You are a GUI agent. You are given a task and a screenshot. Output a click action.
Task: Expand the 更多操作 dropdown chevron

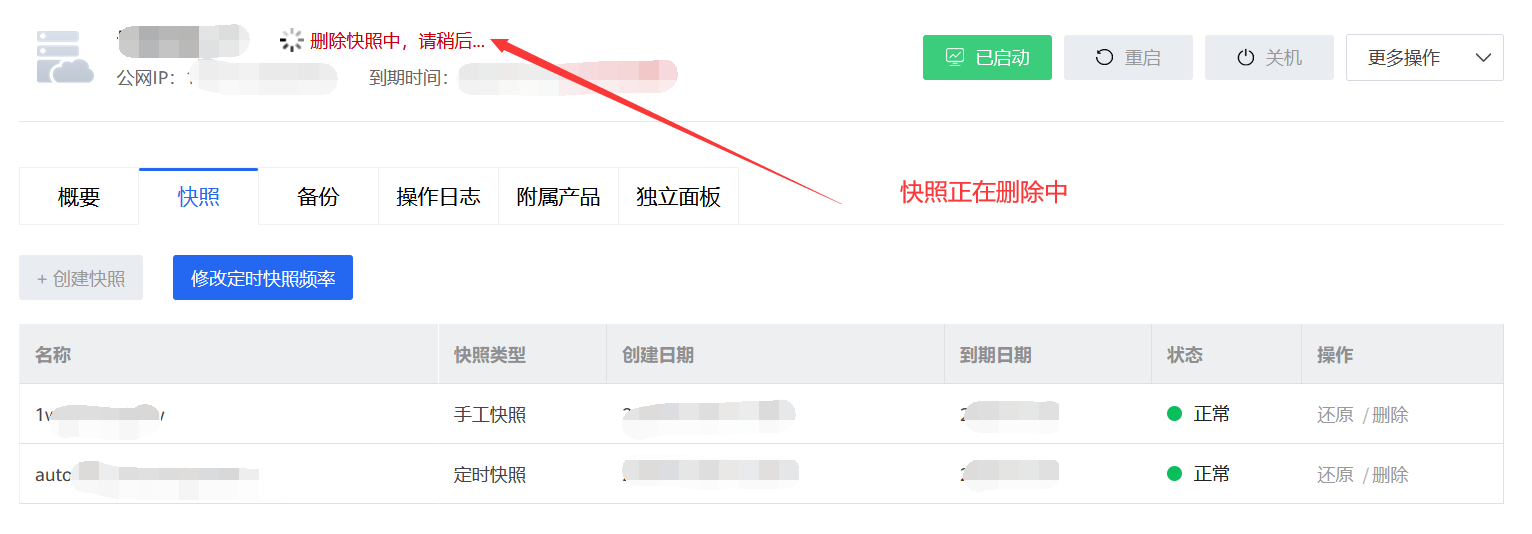pyautogui.click(x=1484, y=57)
